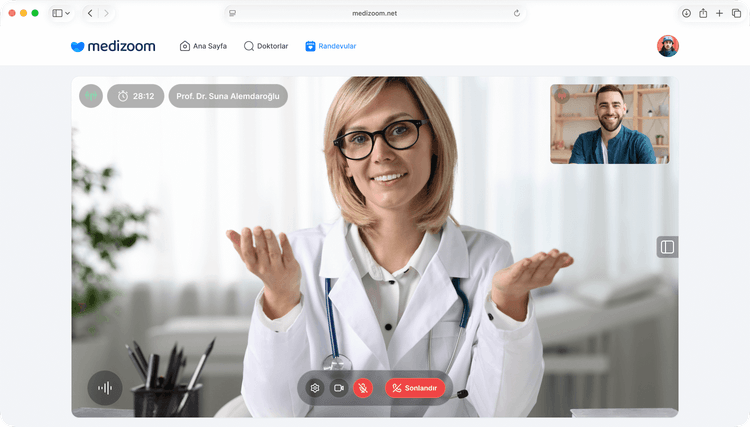Open the call settings gear
The width and height of the screenshot is (750, 427).
(x=315, y=388)
